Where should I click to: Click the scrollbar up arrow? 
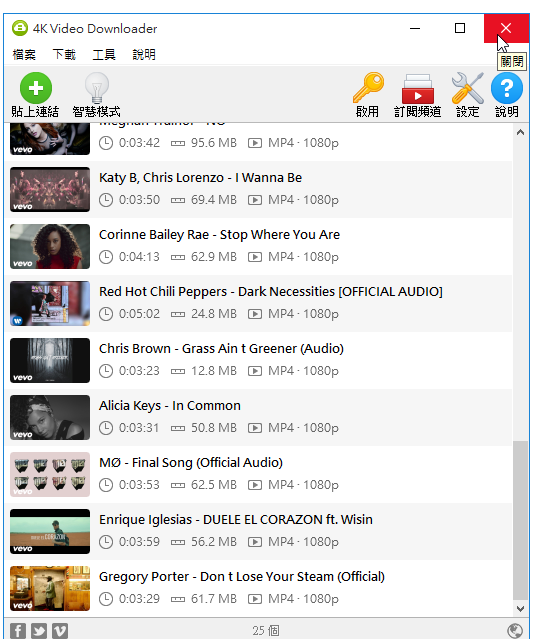pos(520,132)
